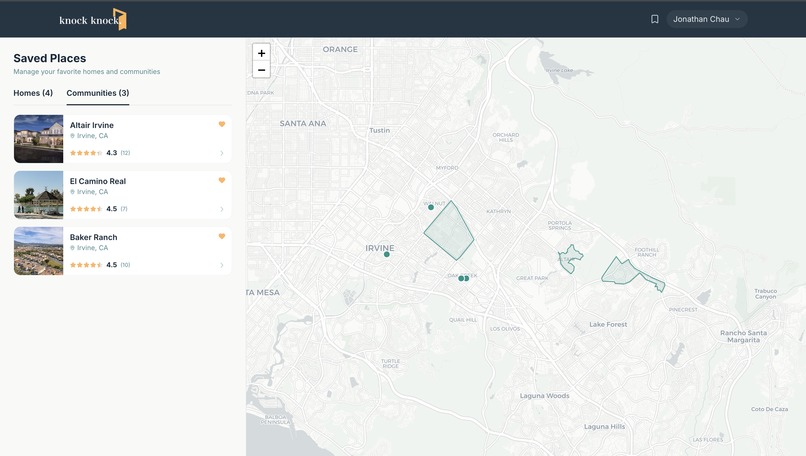
Task: Click the Tustin map label
Action: 379,130
